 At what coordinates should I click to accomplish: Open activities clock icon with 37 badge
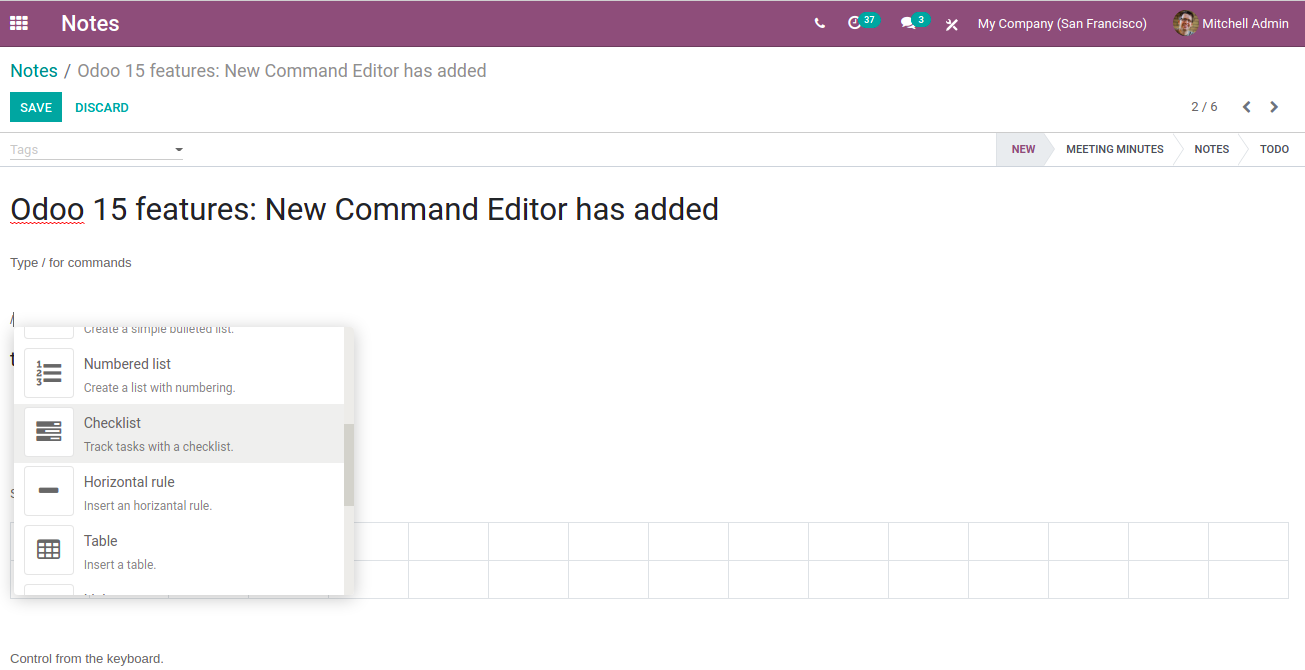[855, 23]
